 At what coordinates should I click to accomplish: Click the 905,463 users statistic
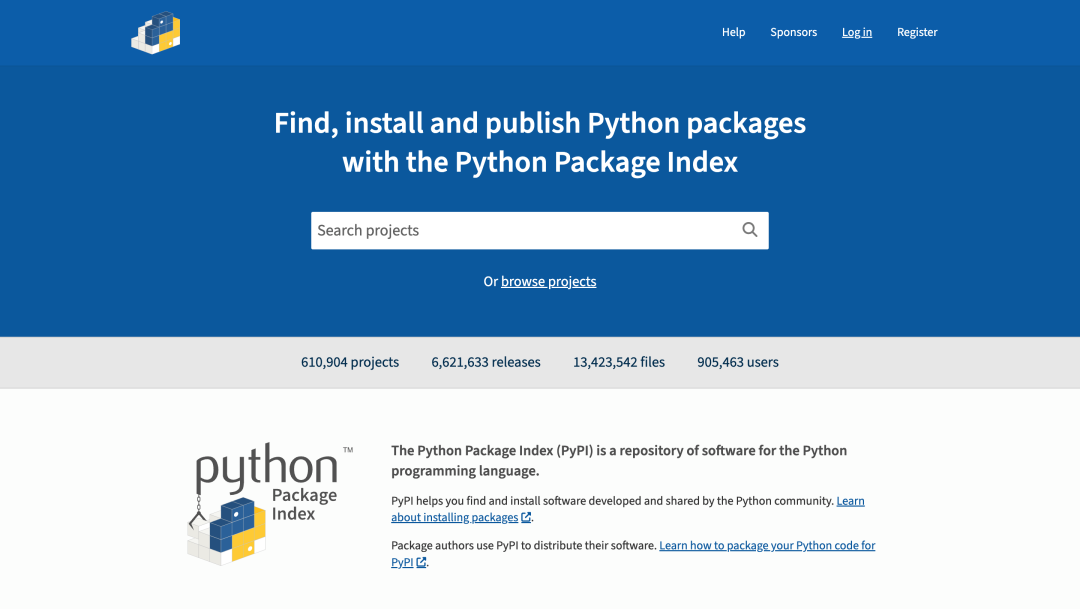click(738, 362)
